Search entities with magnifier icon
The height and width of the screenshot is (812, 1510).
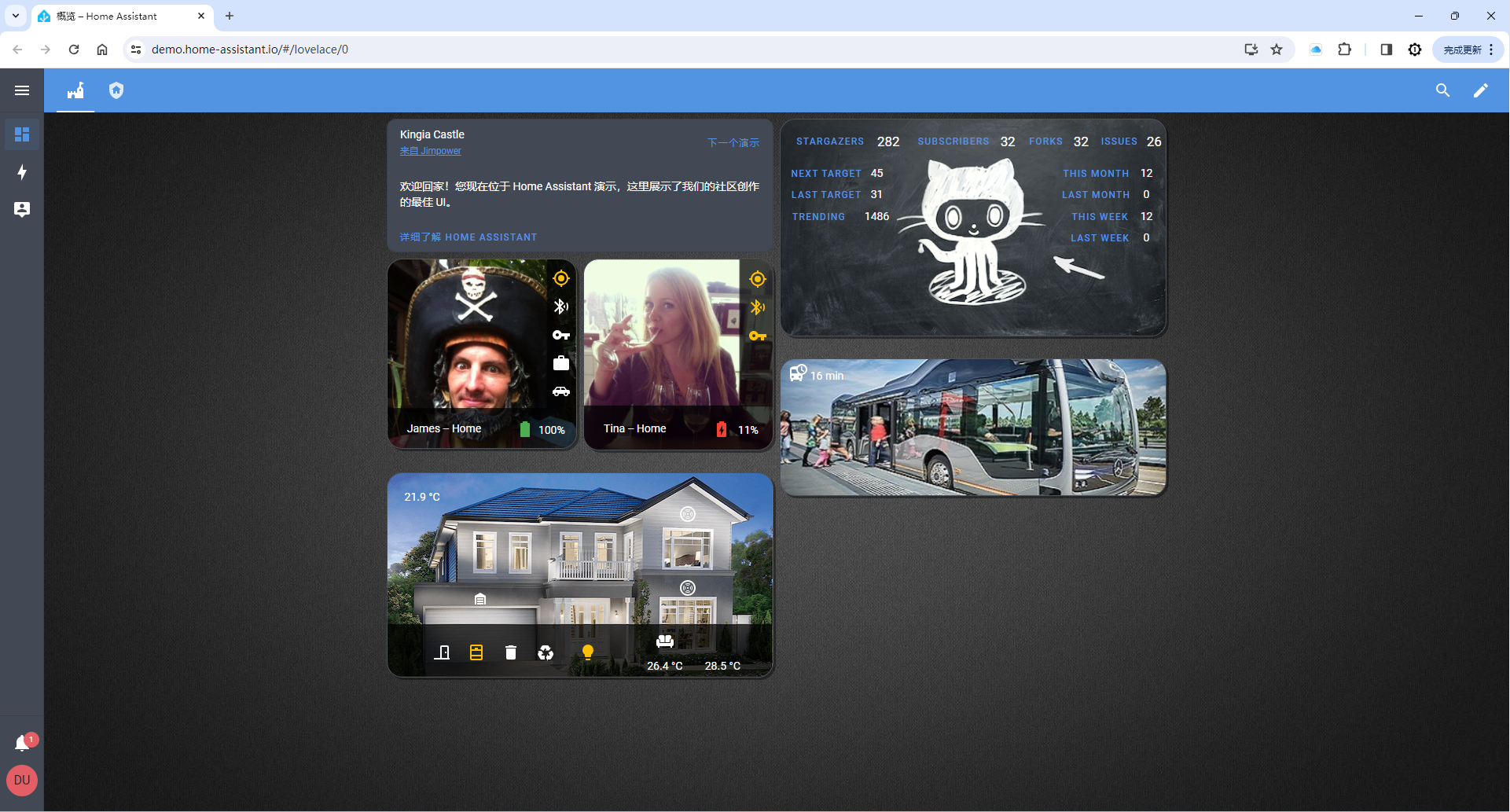point(1442,90)
